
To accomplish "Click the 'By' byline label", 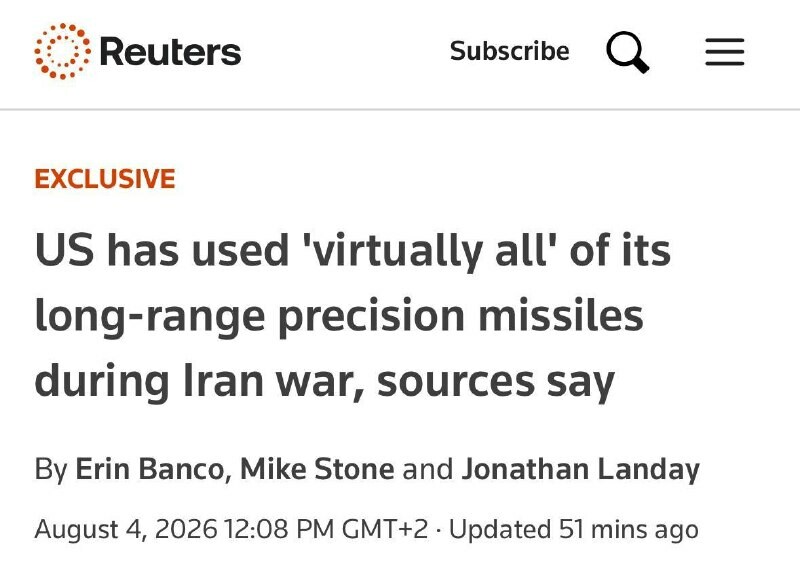I will point(51,470).
